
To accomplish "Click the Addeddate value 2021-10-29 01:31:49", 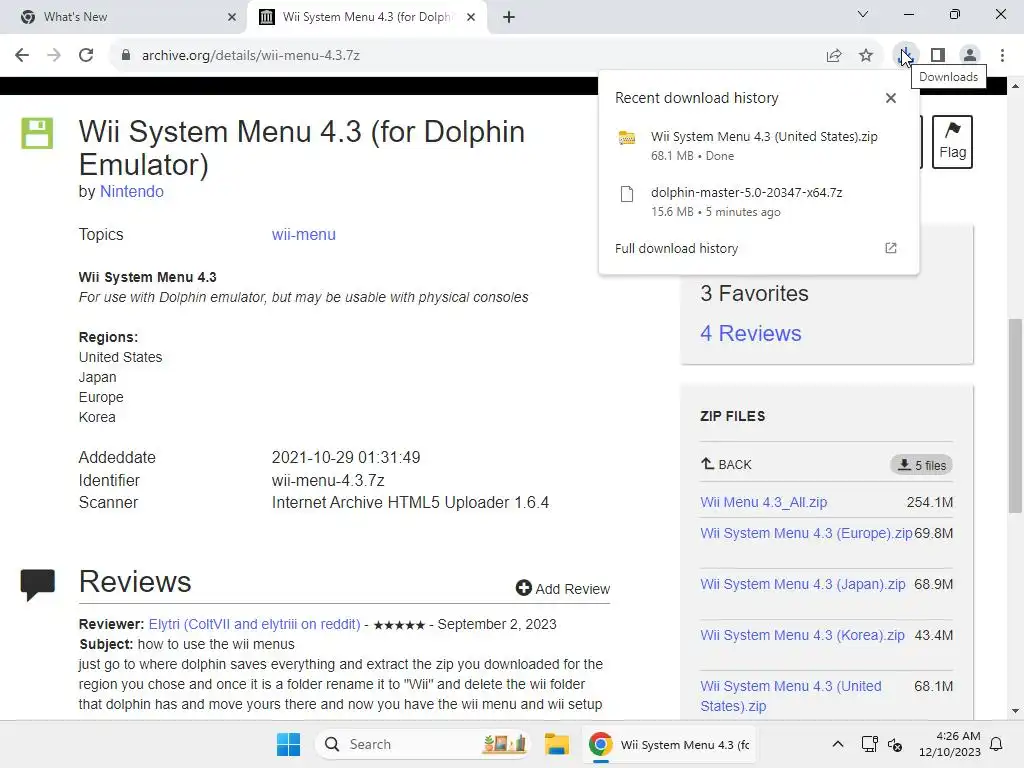I will click(346, 458).
